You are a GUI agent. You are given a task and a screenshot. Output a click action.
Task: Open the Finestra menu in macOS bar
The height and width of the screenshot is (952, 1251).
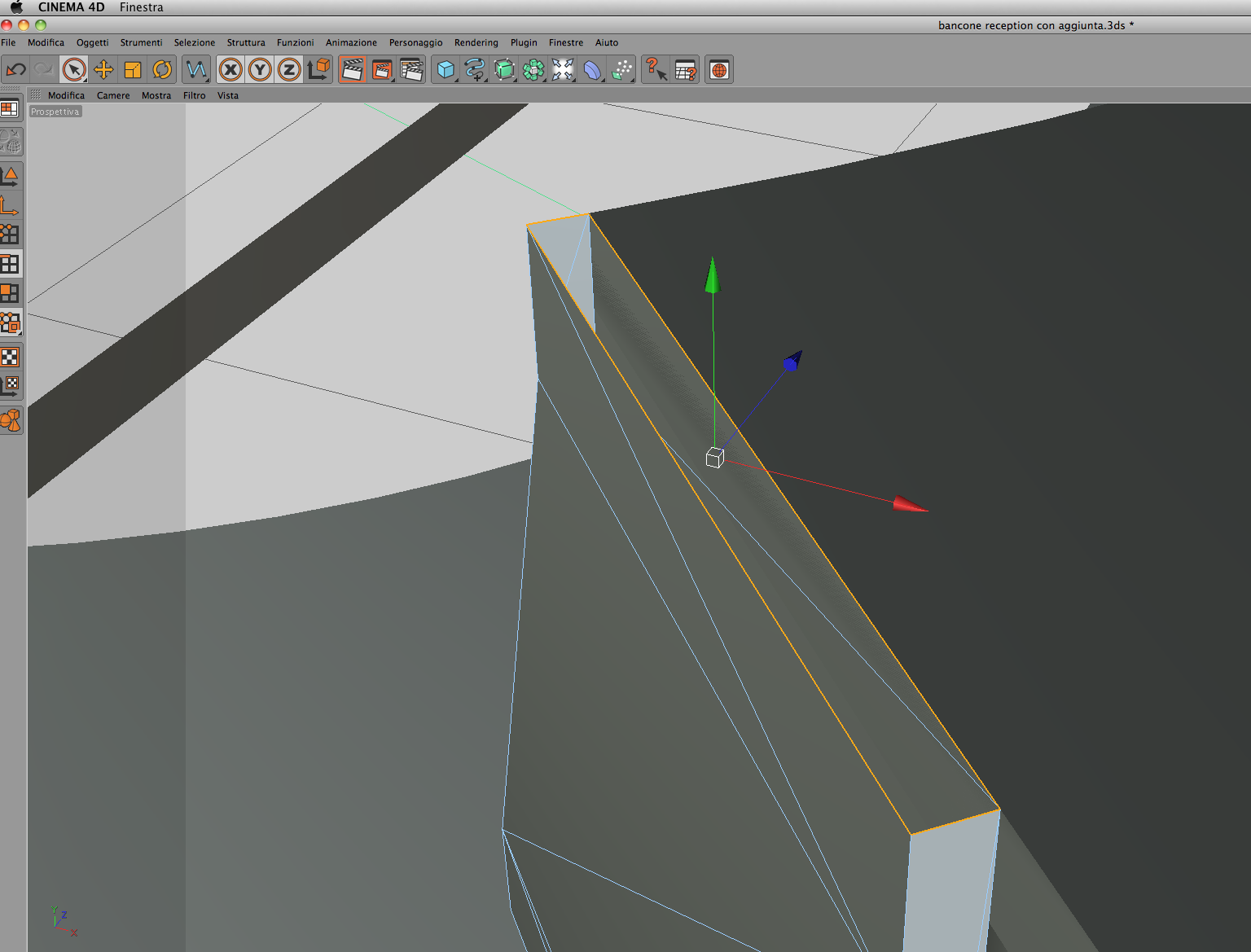point(141,7)
